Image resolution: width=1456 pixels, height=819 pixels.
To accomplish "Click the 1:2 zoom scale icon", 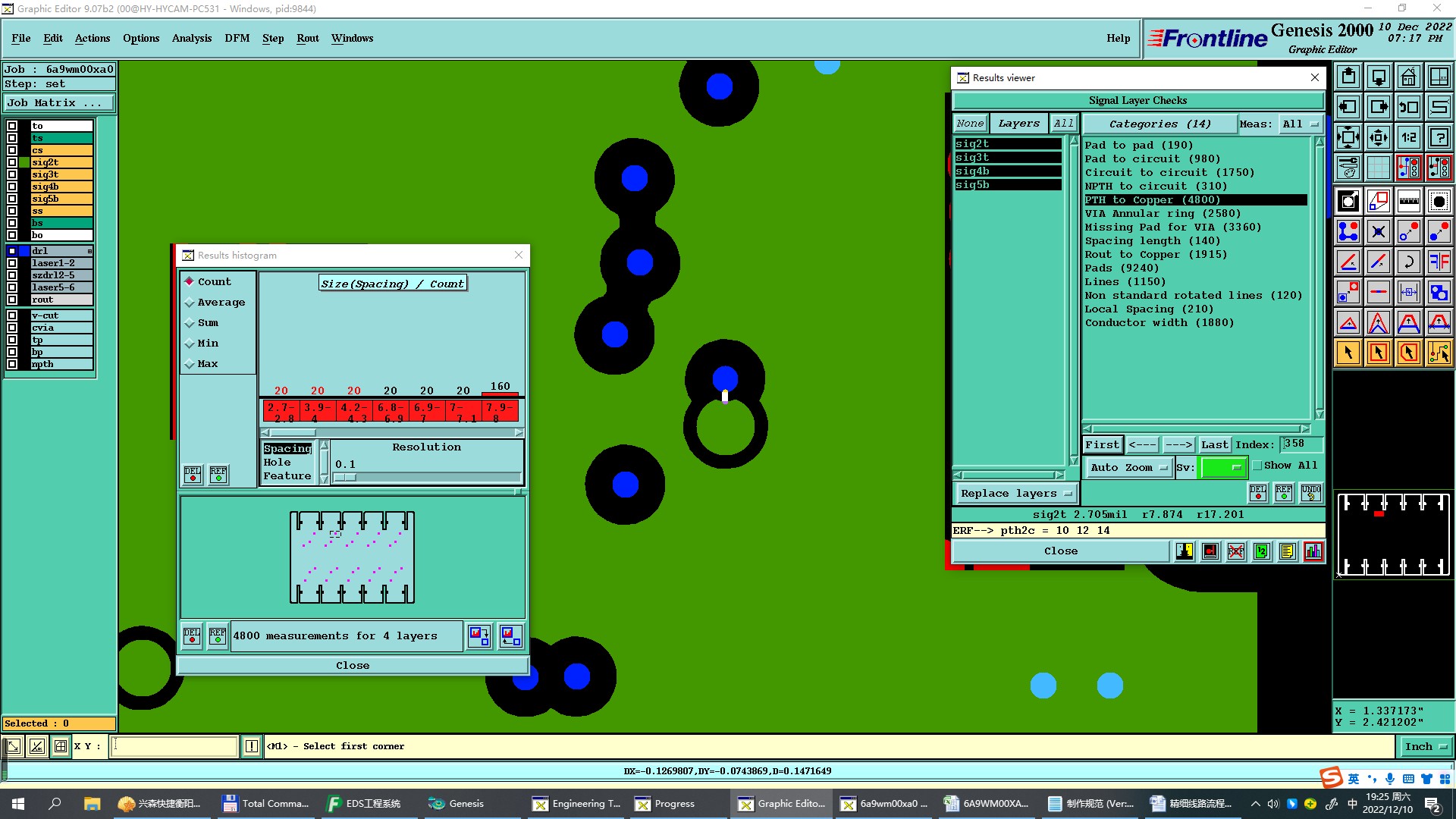I will 1408,137.
